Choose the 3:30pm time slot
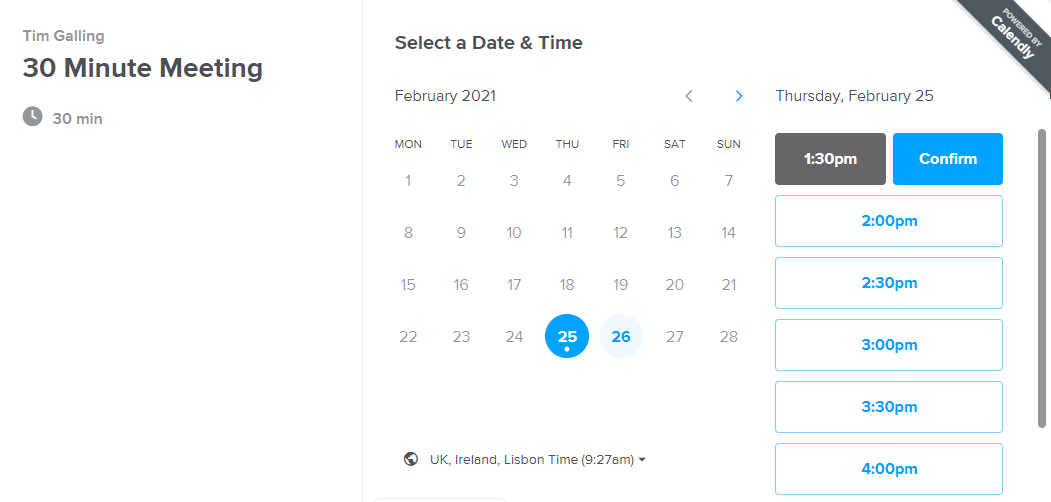 coord(888,407)
